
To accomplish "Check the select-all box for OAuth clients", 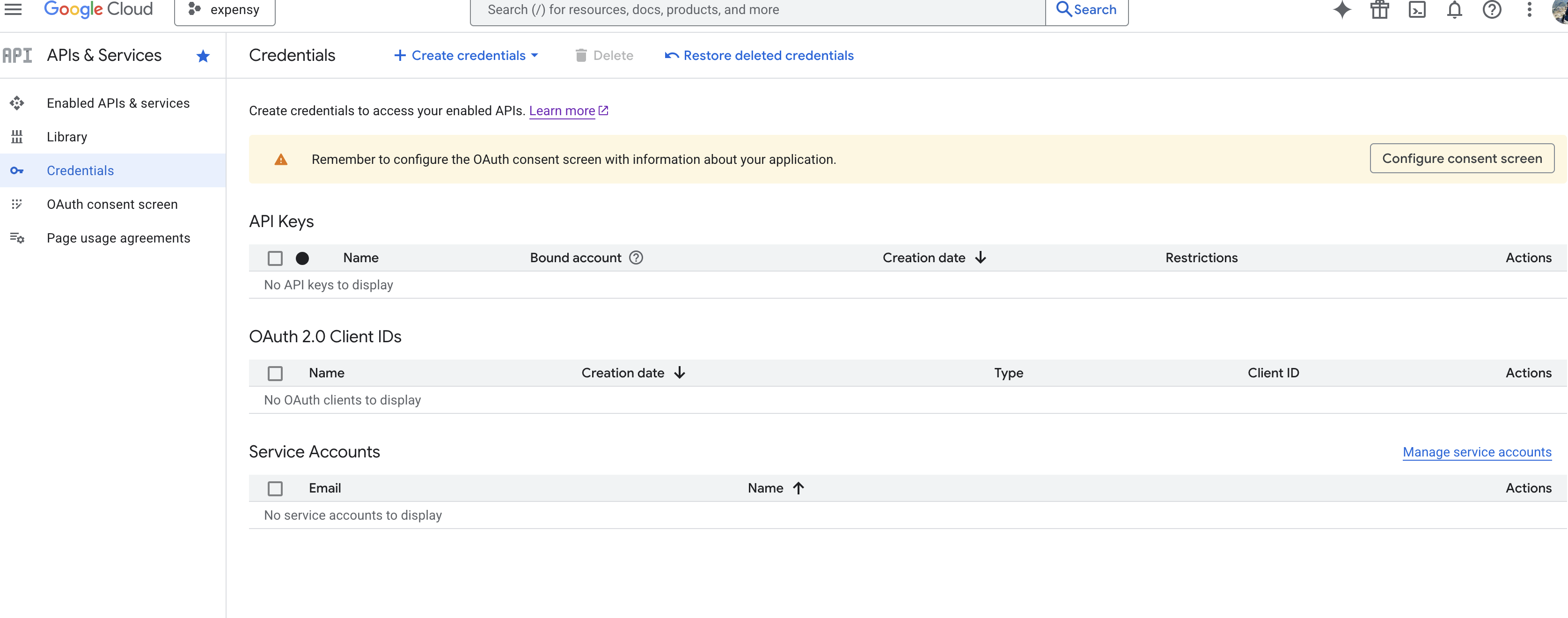I will click(x=275, y=373).
